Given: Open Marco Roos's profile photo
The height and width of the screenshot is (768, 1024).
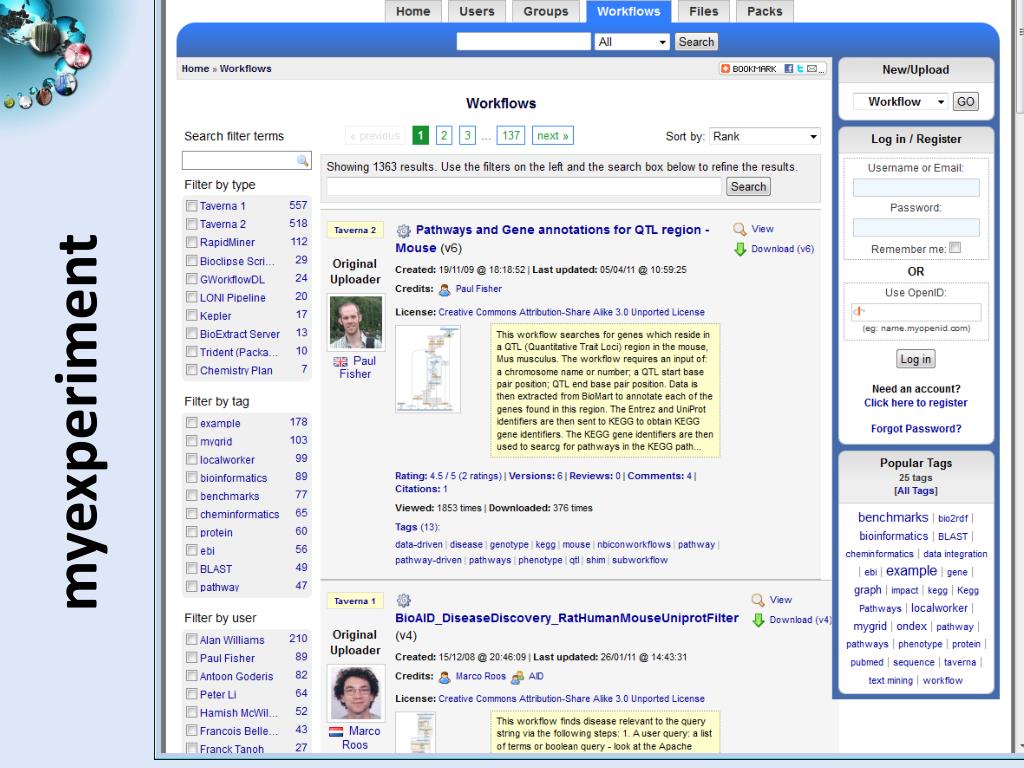Looking at the screenshot, I should [x=355, y=692].
